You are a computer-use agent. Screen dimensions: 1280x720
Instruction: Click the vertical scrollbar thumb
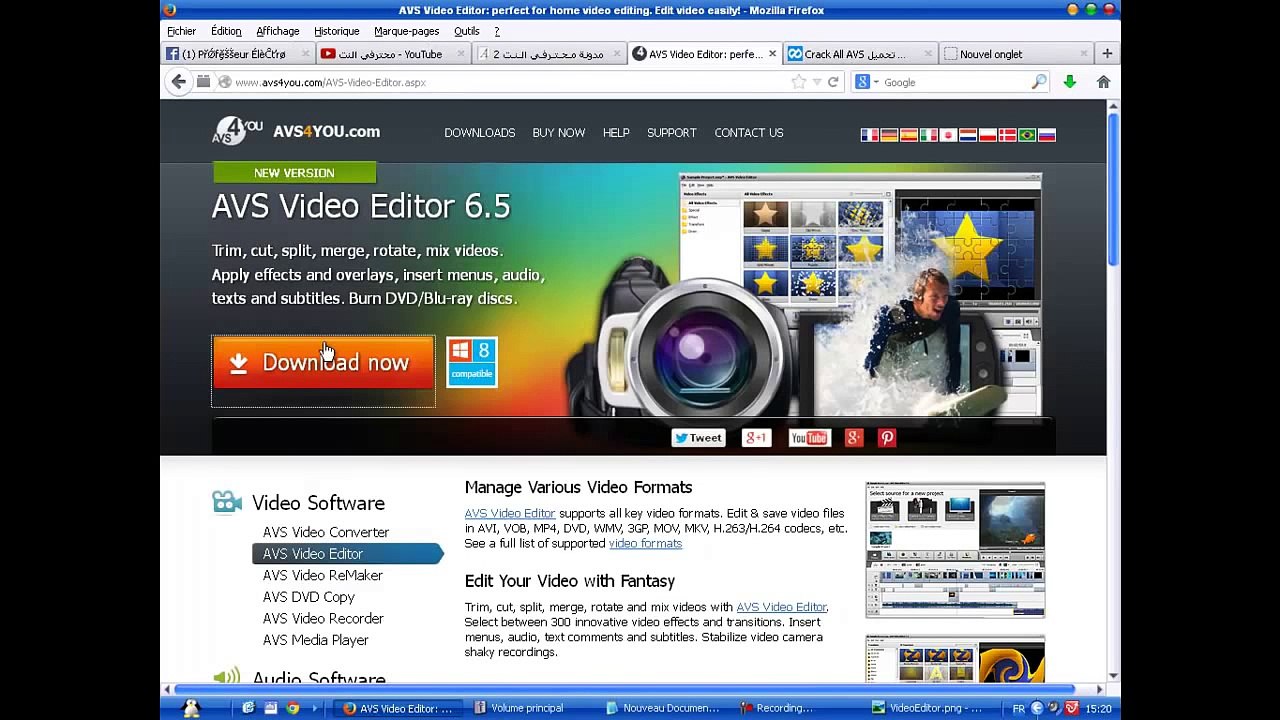click(x=1113, y=190)
